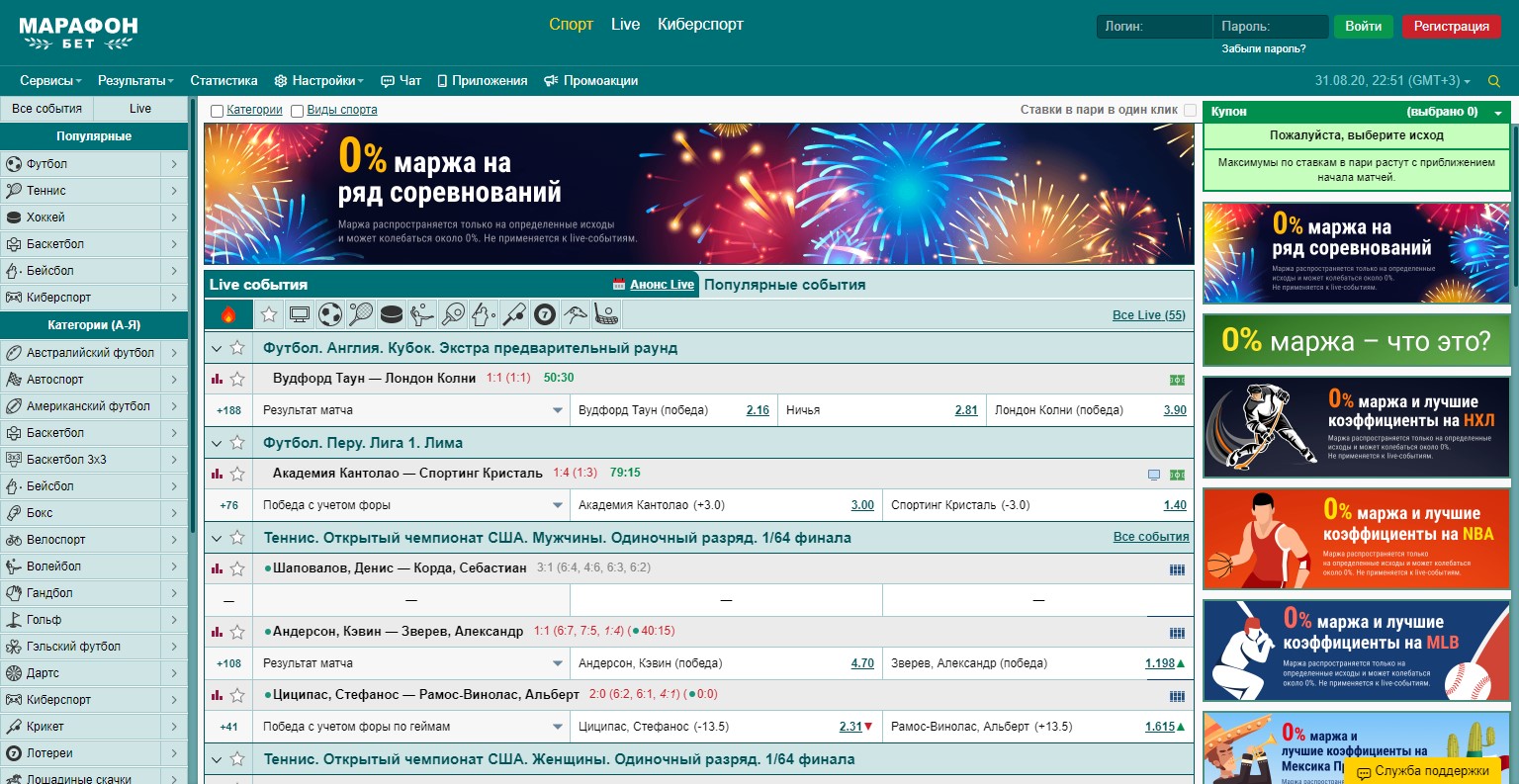1519x784 pixels.
Task: Filter live events by baseball batter icon
Action: 484,314
